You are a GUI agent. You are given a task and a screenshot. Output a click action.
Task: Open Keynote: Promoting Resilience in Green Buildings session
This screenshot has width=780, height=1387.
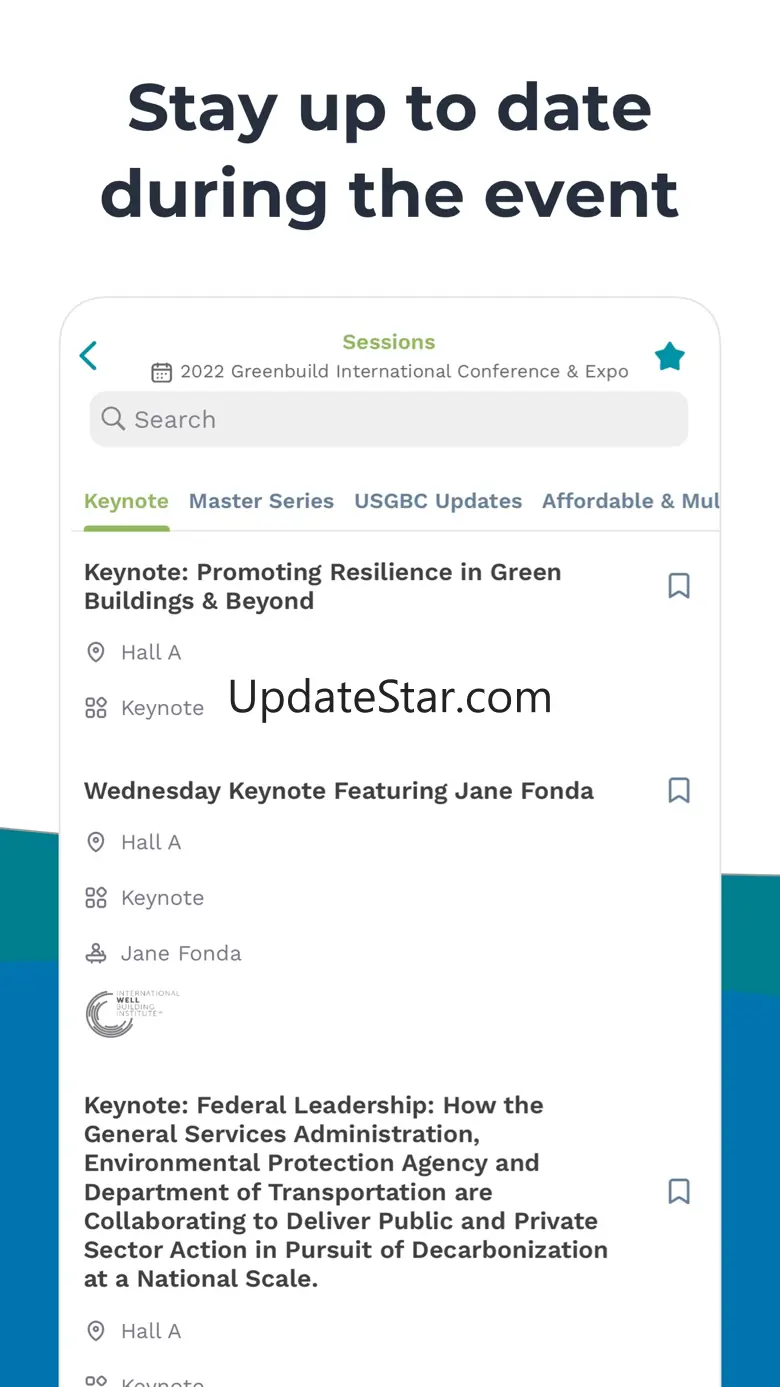tap(322, 587)
